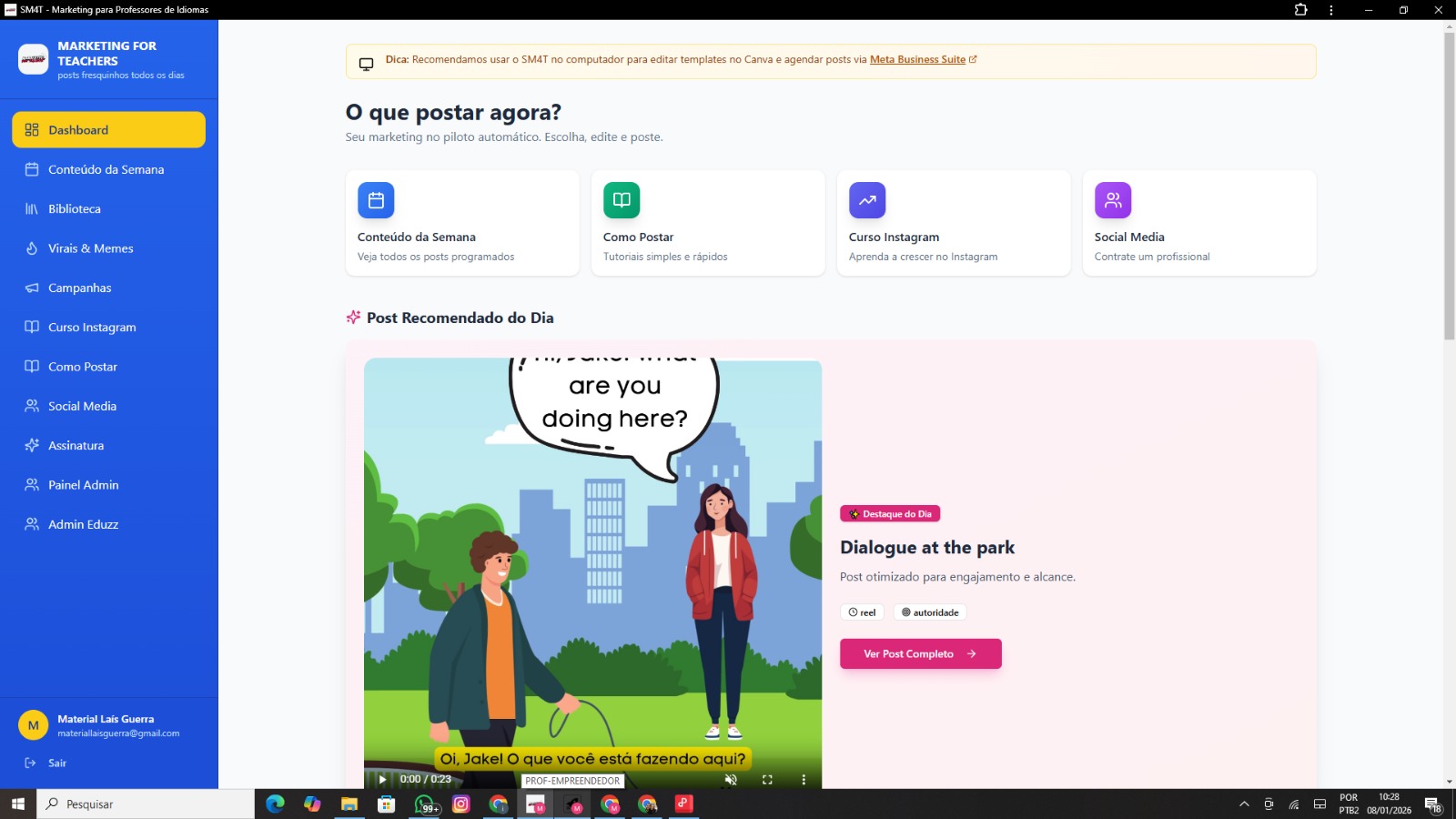
Task: Open the video's three-dot options menu
Action: click(804, 779)
